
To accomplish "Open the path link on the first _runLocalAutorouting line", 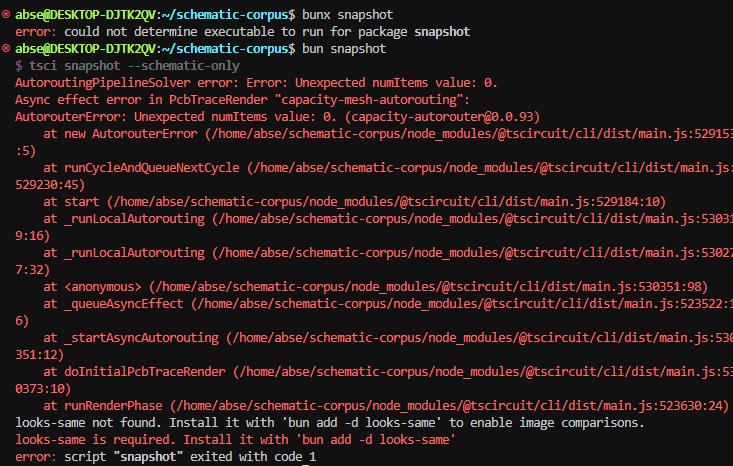I will point(470,218).
